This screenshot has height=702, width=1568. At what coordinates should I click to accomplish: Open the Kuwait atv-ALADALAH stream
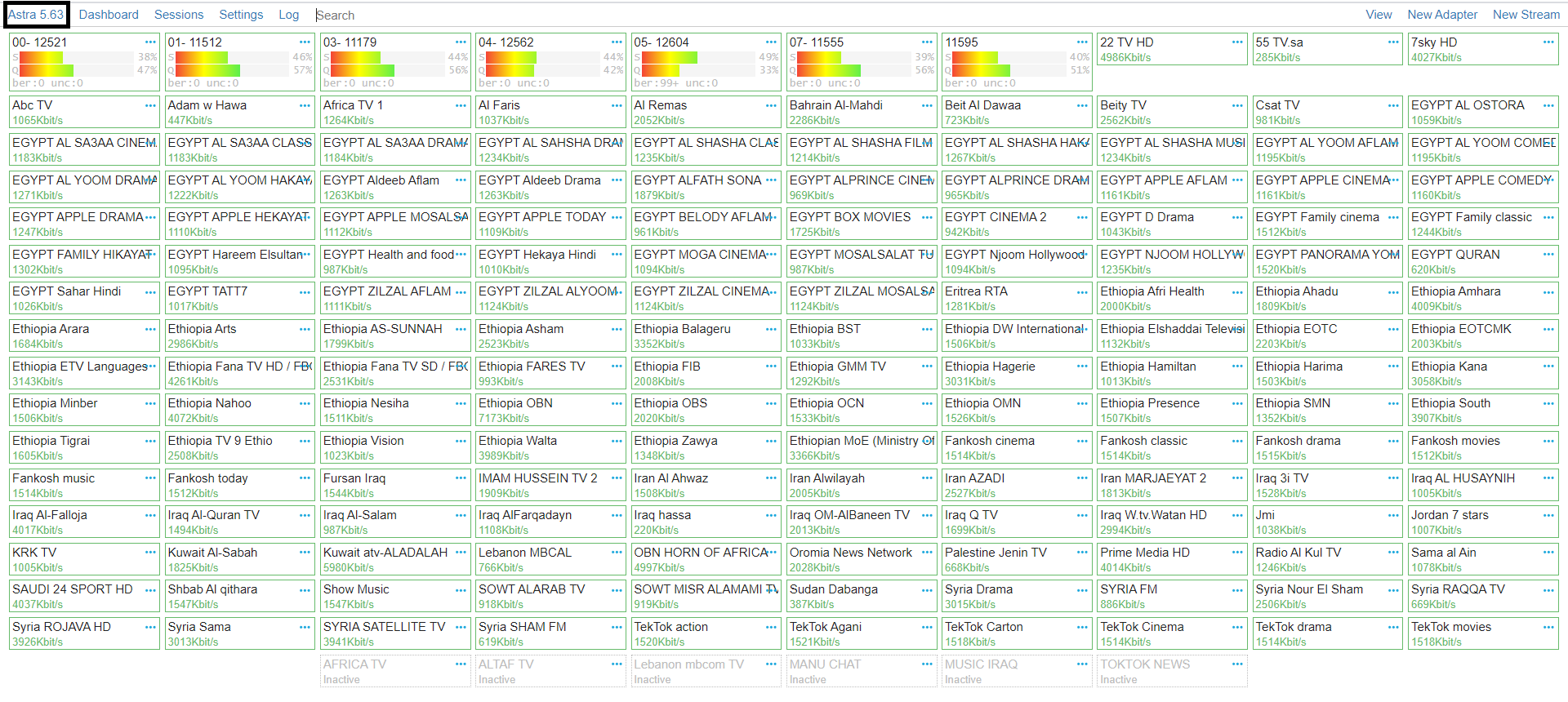[x=385, y=553]
